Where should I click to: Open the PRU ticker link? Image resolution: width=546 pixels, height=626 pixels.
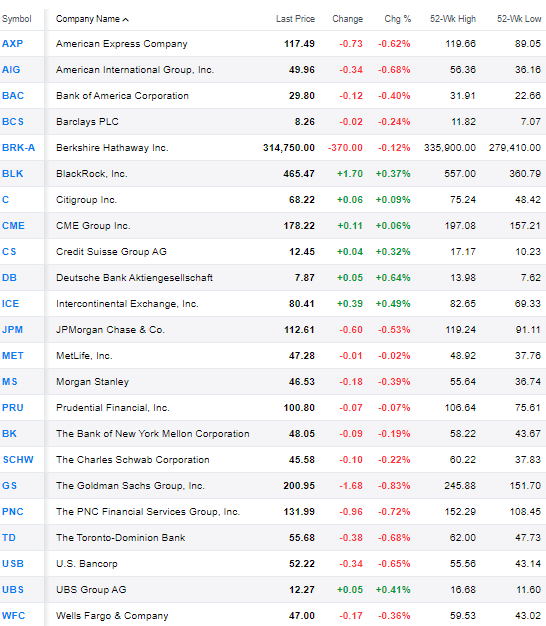[x=13, y=407]
